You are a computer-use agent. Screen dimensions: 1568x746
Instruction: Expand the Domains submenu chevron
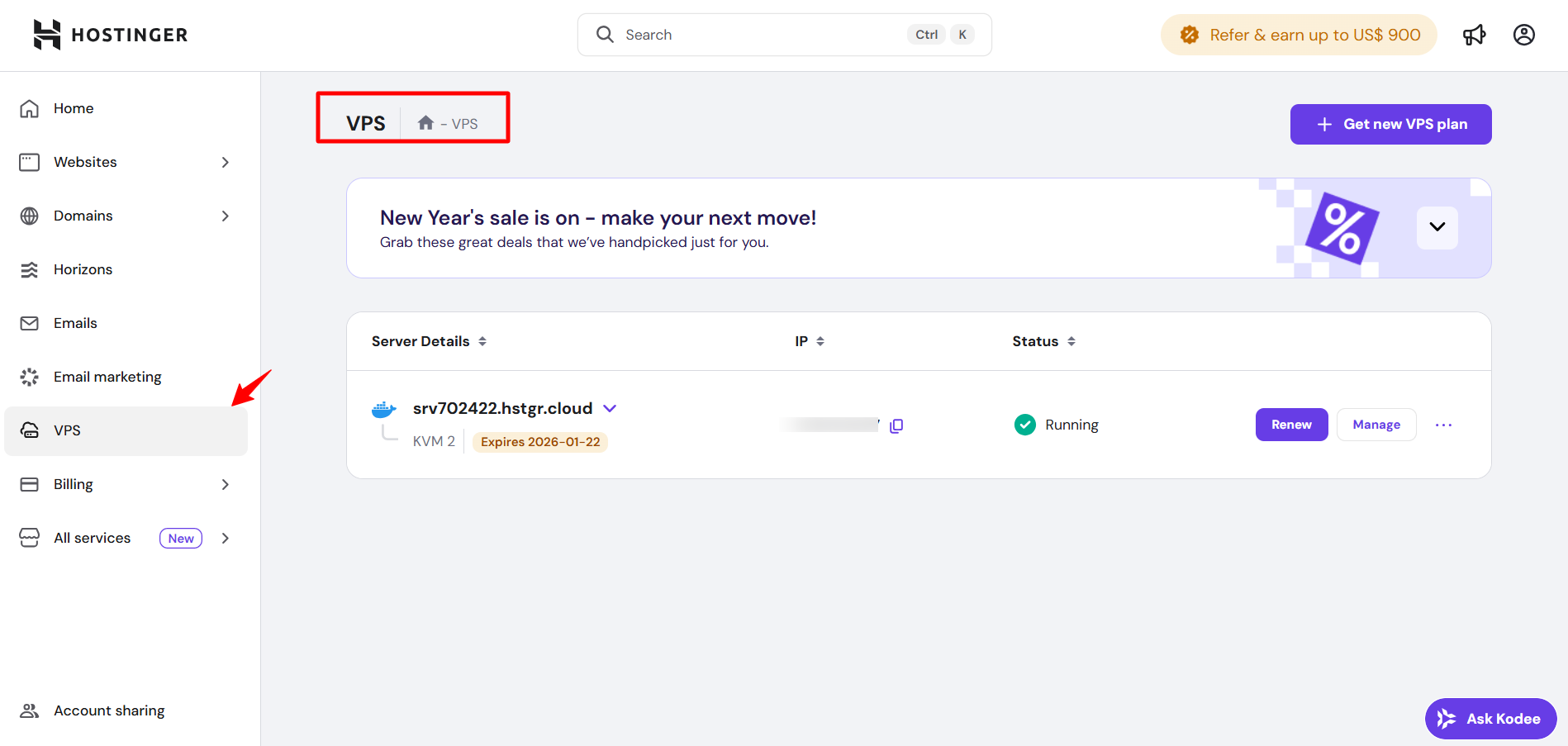226,216
